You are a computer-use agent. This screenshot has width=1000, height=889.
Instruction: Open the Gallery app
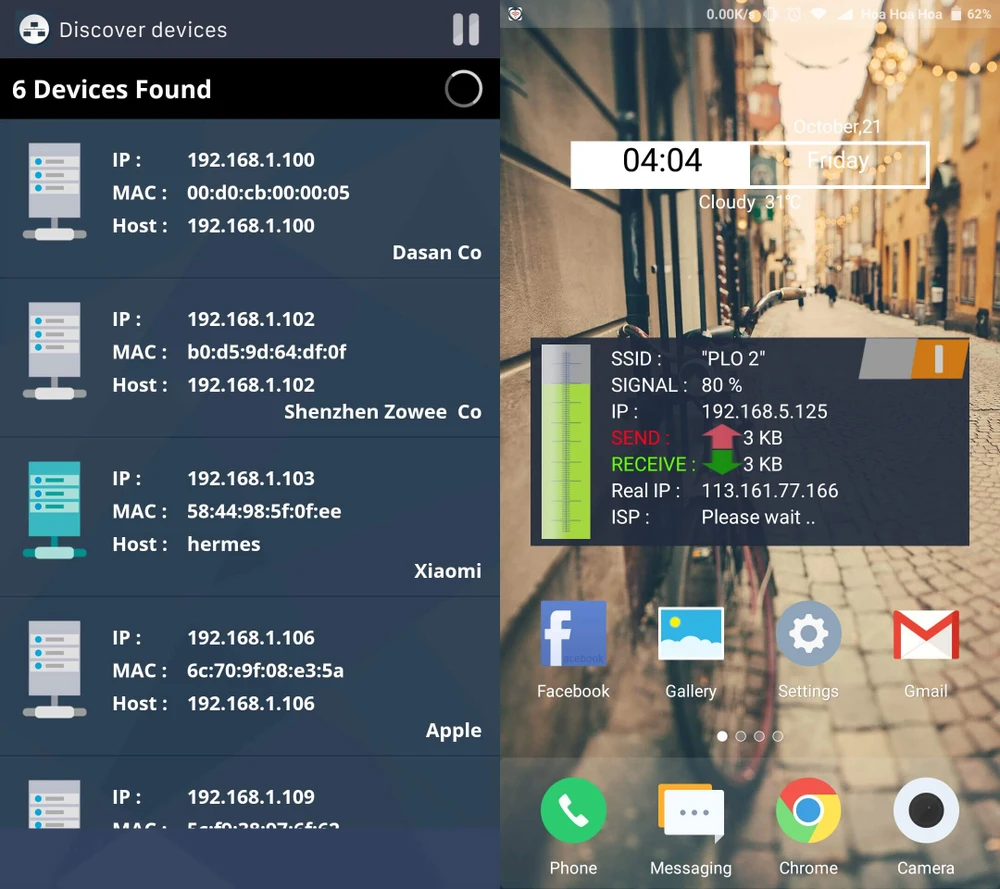pos(691,633)
